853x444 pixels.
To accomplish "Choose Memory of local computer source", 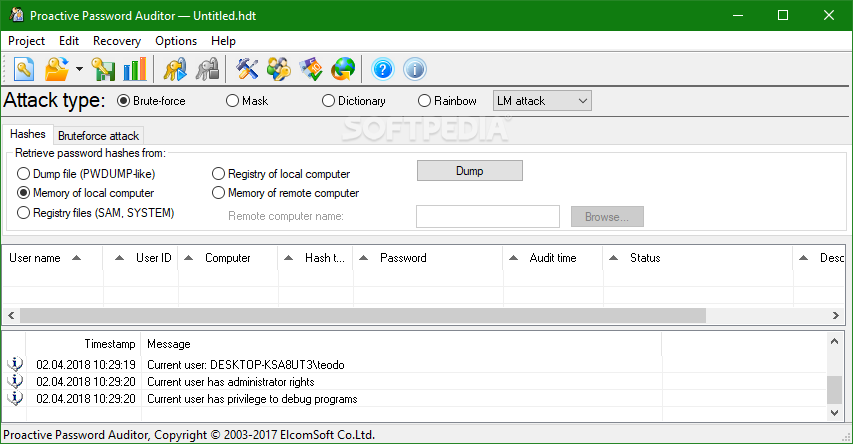I will click(85, 193).
